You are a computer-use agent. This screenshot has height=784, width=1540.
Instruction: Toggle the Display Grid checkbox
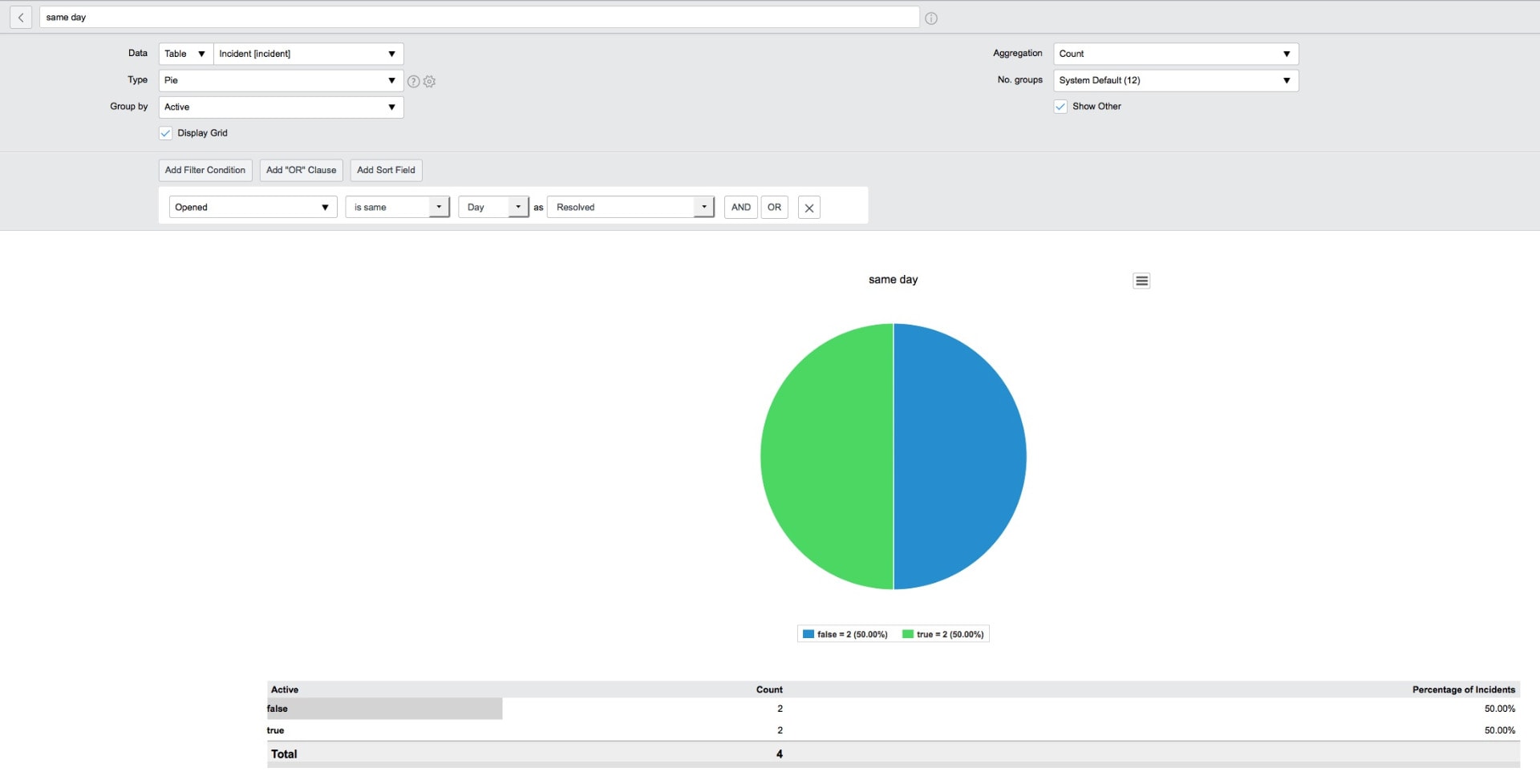pos(165,133)
